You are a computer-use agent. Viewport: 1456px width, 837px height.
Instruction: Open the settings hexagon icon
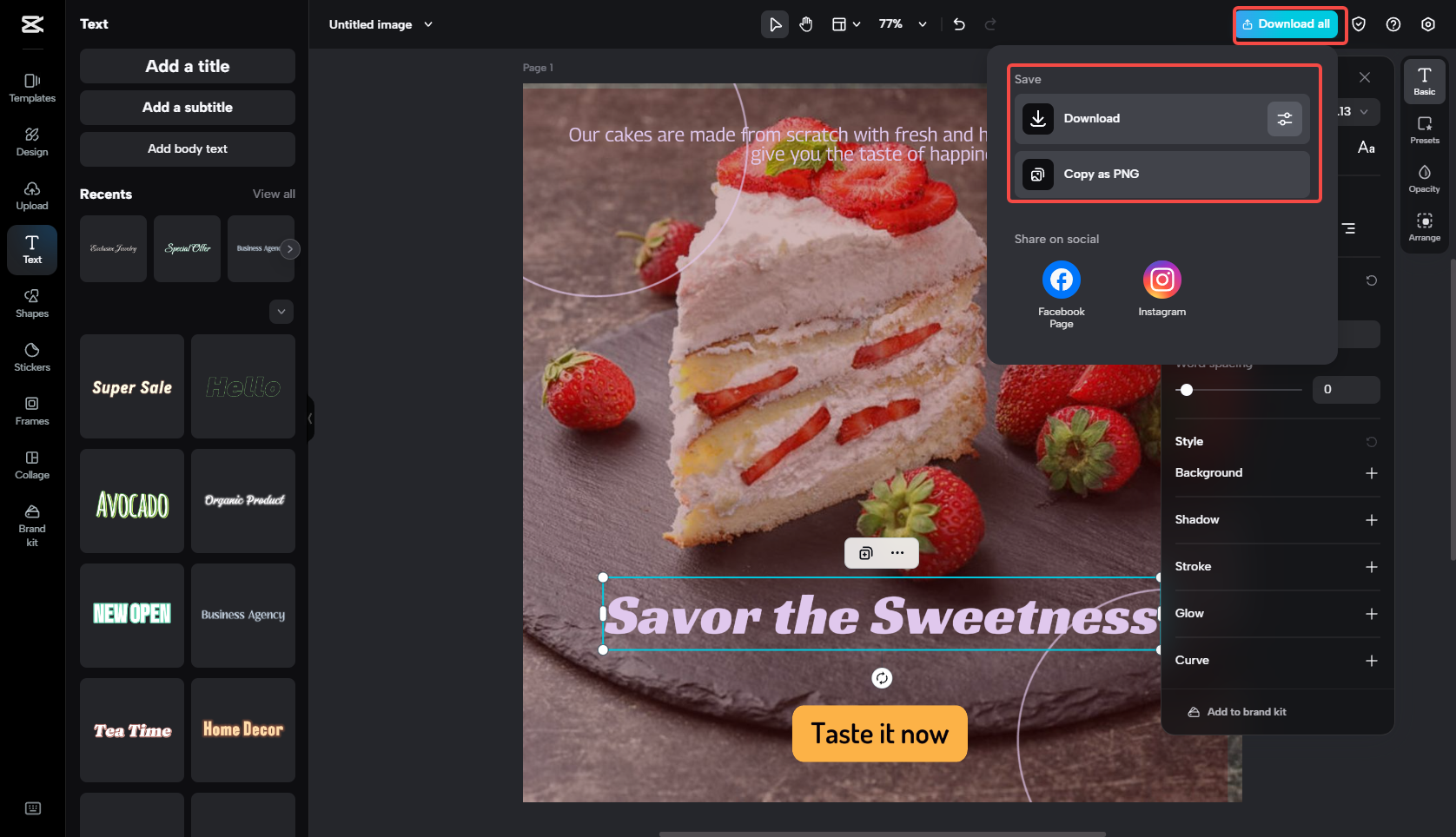(x=1428, y=24)
